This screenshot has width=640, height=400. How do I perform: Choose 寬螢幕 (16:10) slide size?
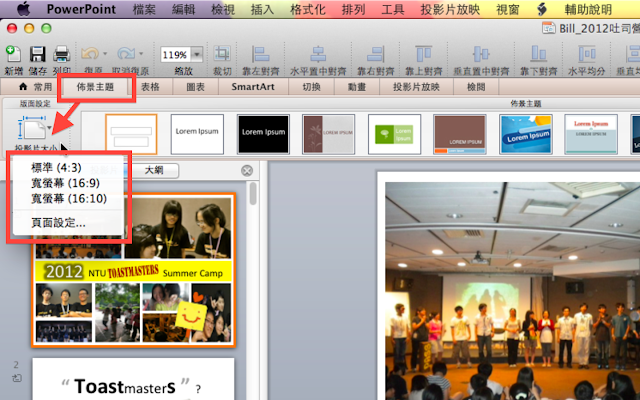(67, 198)
